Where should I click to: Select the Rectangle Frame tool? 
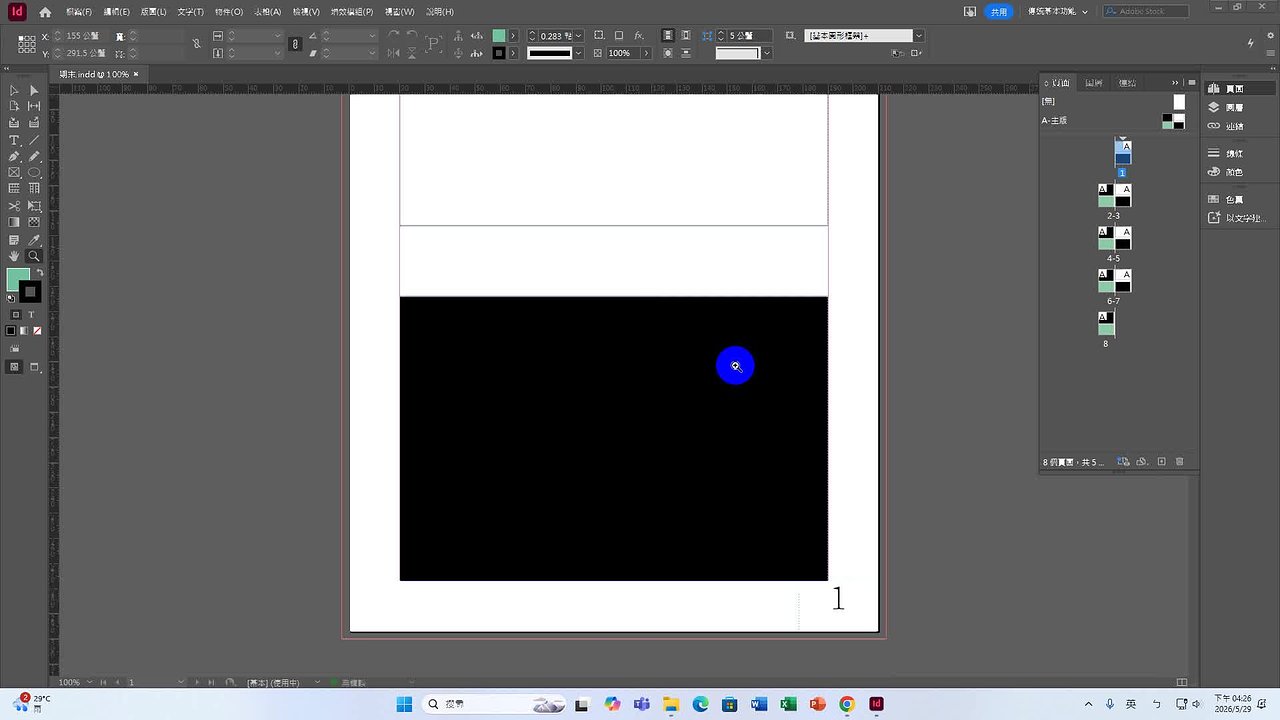[14, 172]
